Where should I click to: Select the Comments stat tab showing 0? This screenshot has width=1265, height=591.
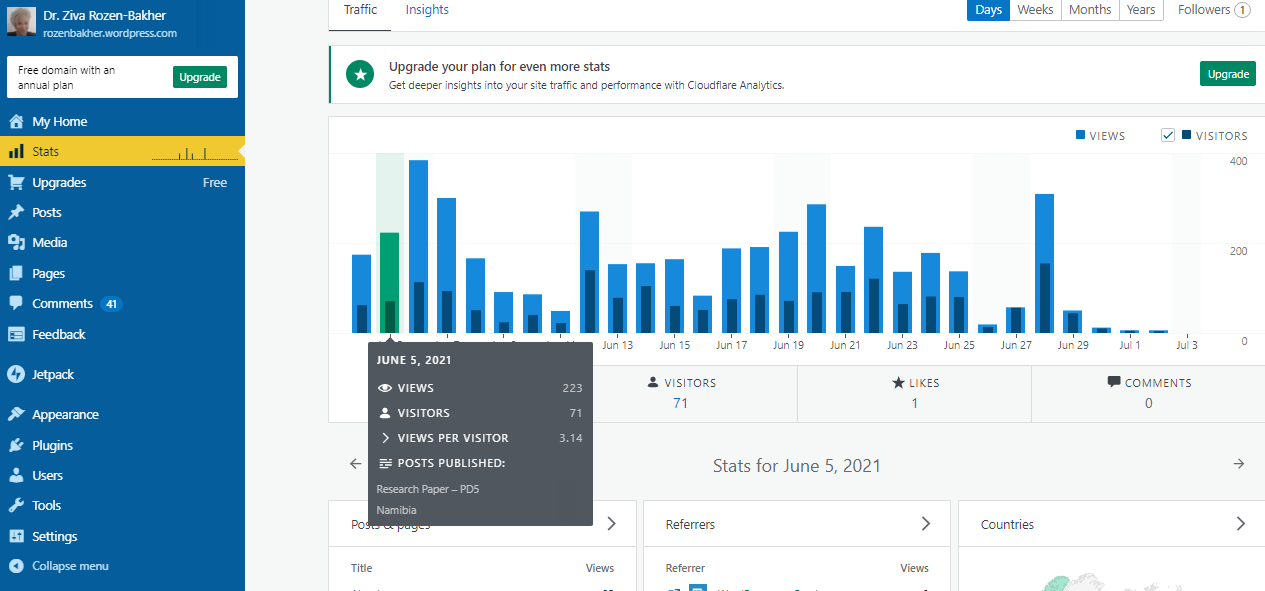[1148, 393]
